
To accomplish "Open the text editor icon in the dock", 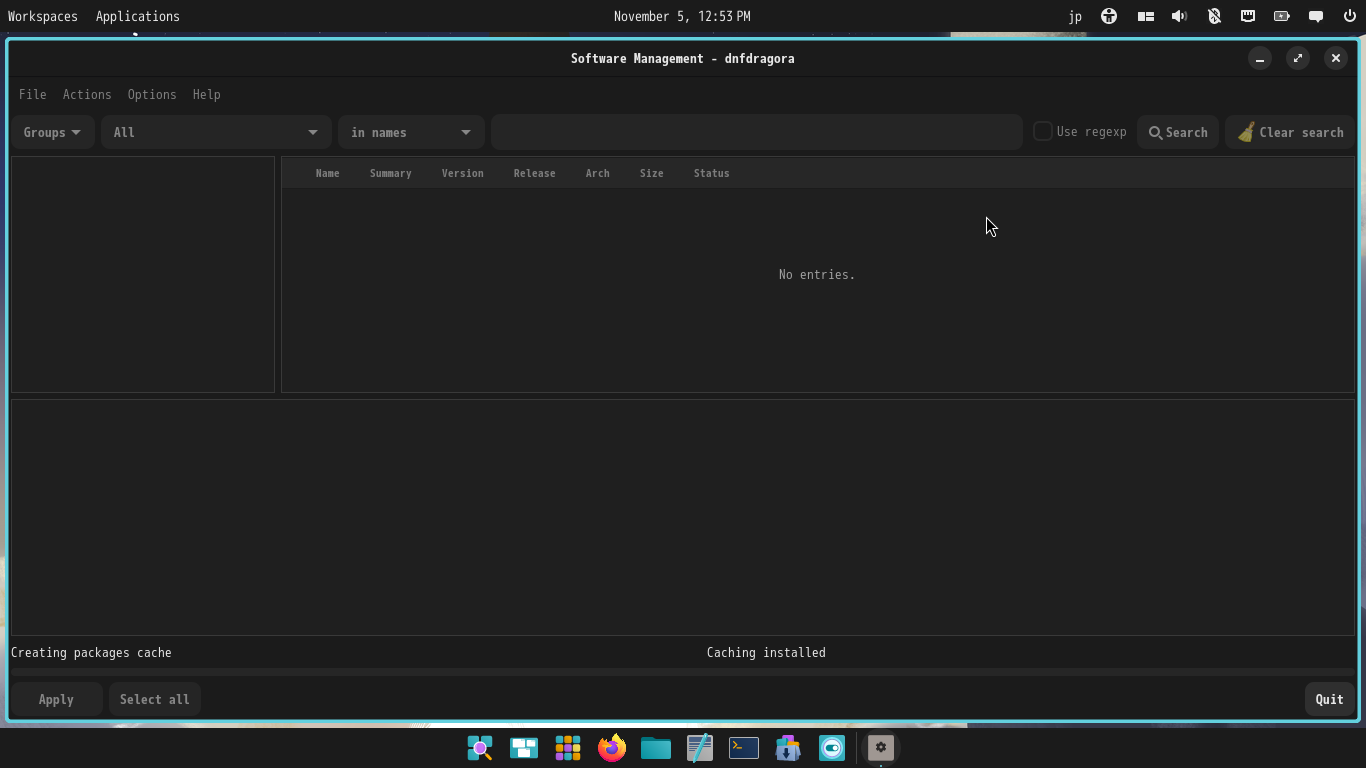I will coord(700,748).
